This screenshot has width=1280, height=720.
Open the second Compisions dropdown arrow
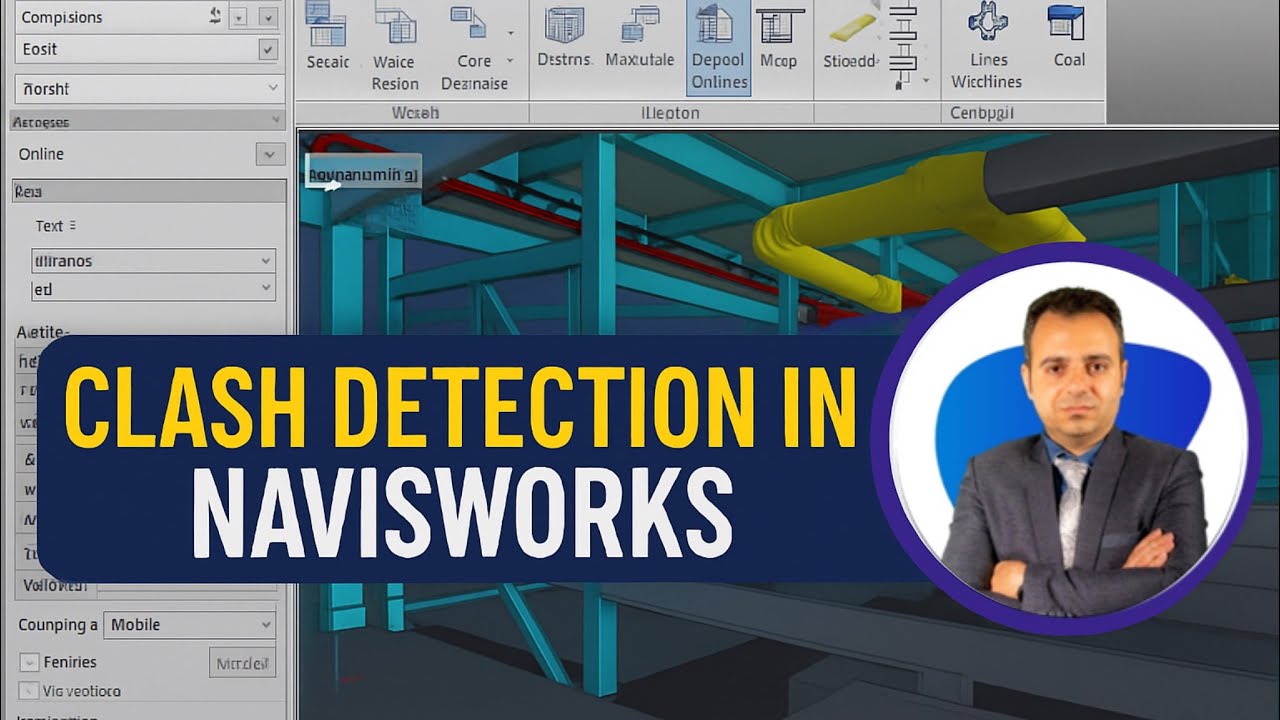(x=268, y=17)
